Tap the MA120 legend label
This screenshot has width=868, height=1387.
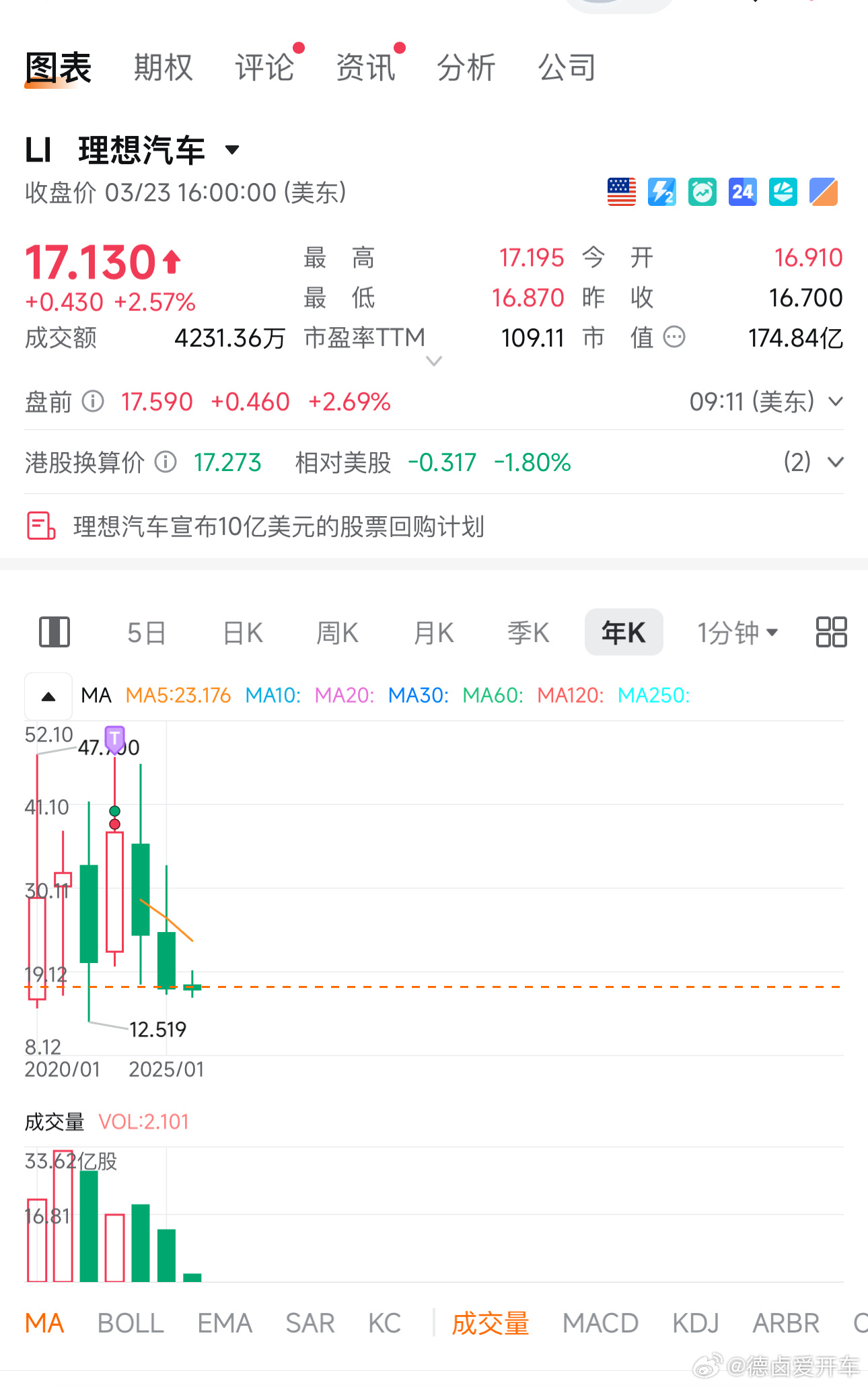(571, 695)
